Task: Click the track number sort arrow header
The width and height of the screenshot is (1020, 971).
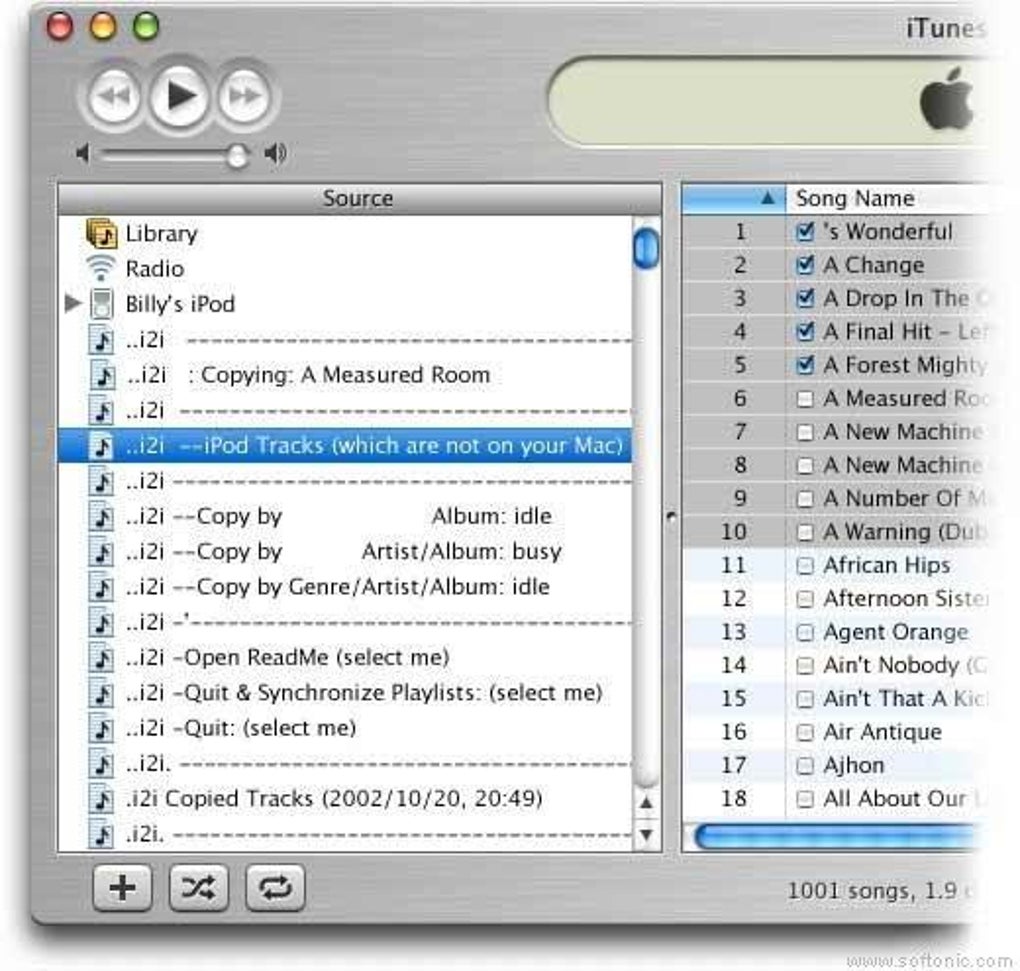Action: (734, 198)
